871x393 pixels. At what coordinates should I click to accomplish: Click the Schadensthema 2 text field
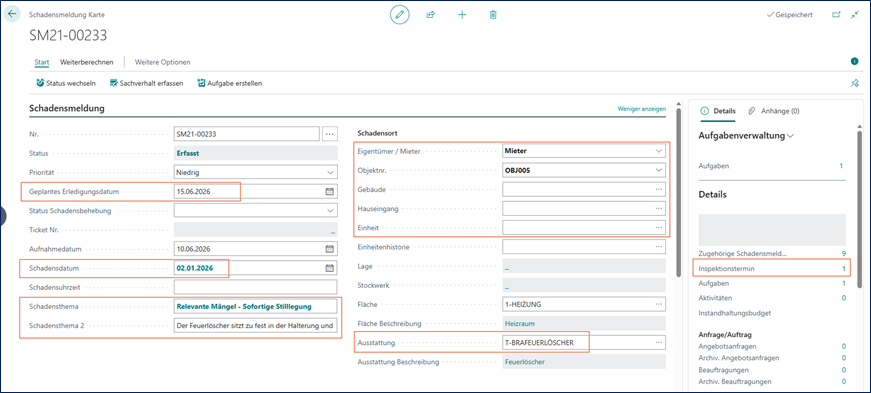256,326
